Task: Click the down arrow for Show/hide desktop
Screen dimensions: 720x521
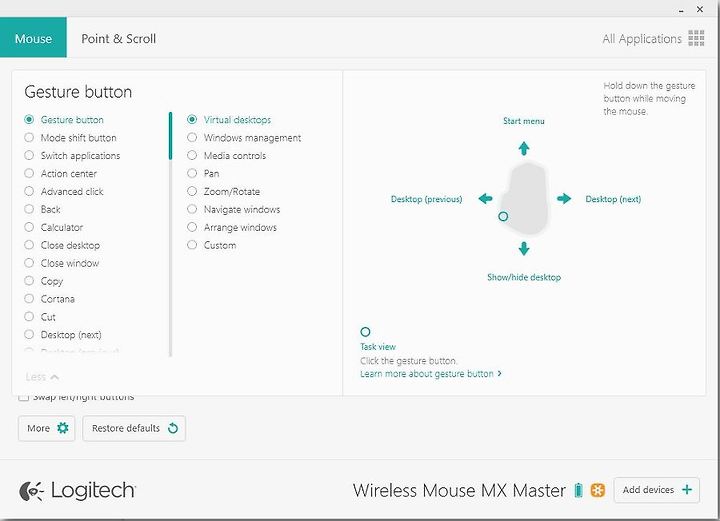Action: pyautogui.click(x=524, y=248)
